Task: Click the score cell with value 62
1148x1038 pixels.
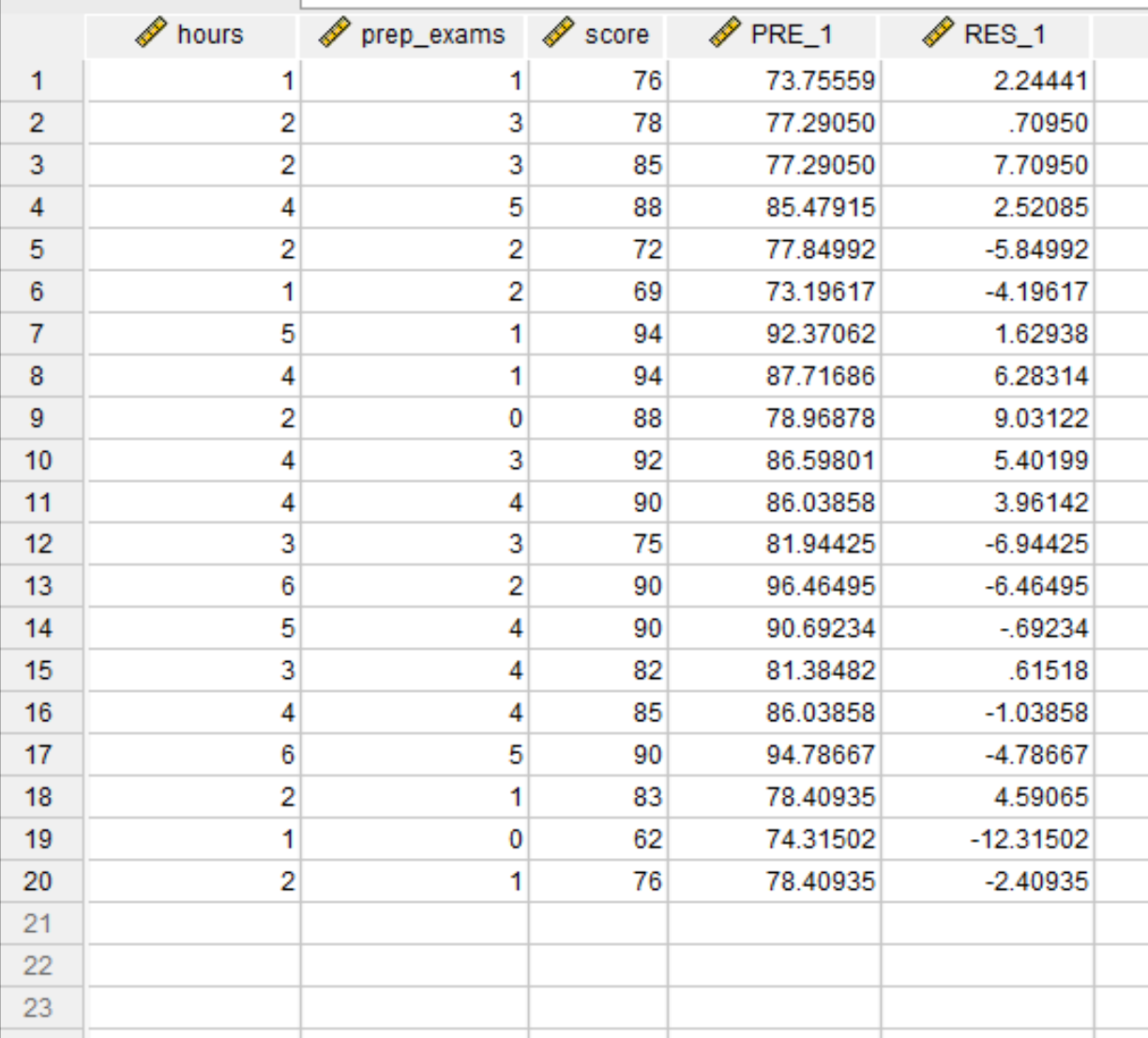Action: (x=598, y=839)
